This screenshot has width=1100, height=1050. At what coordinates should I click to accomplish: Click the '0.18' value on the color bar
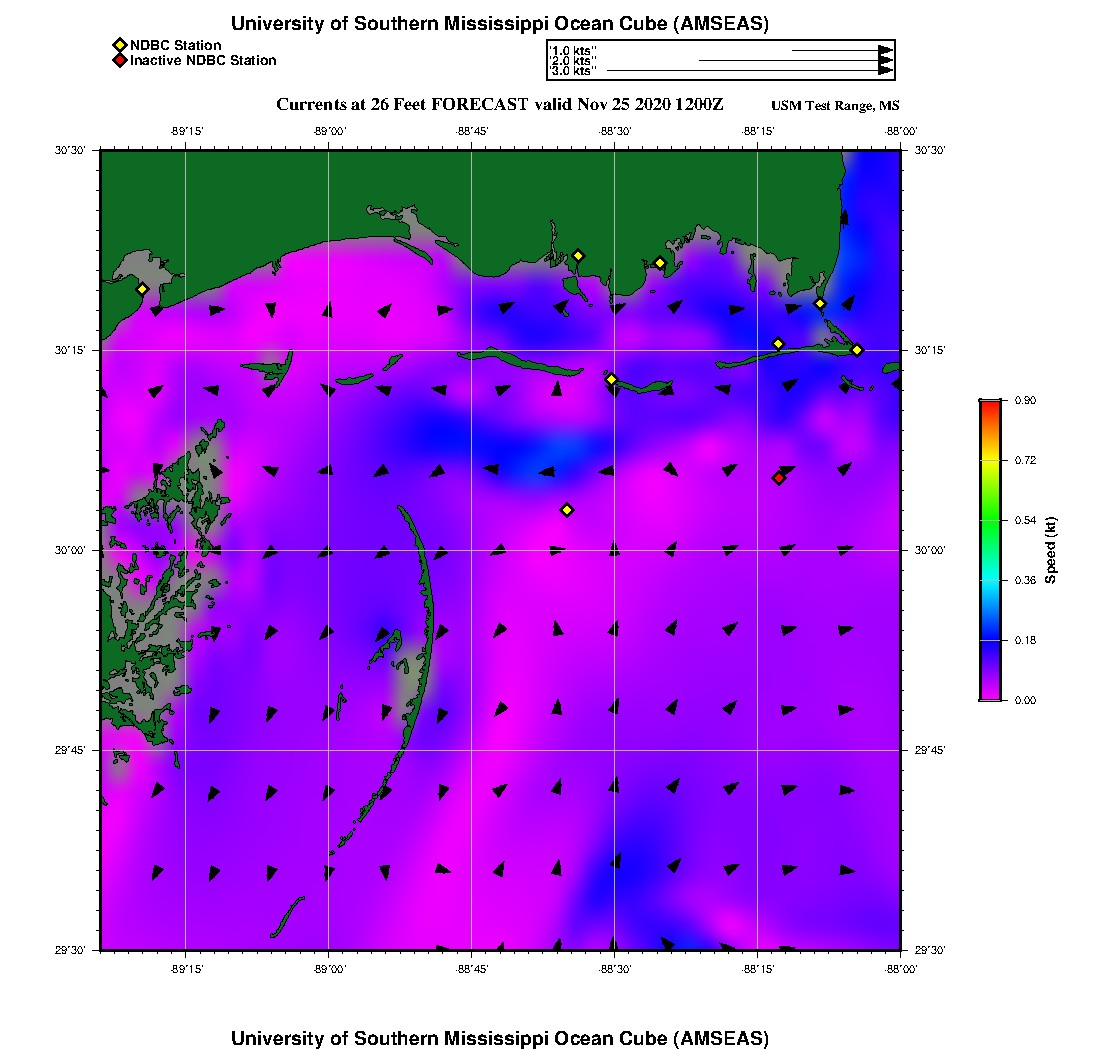[1025, 640]
